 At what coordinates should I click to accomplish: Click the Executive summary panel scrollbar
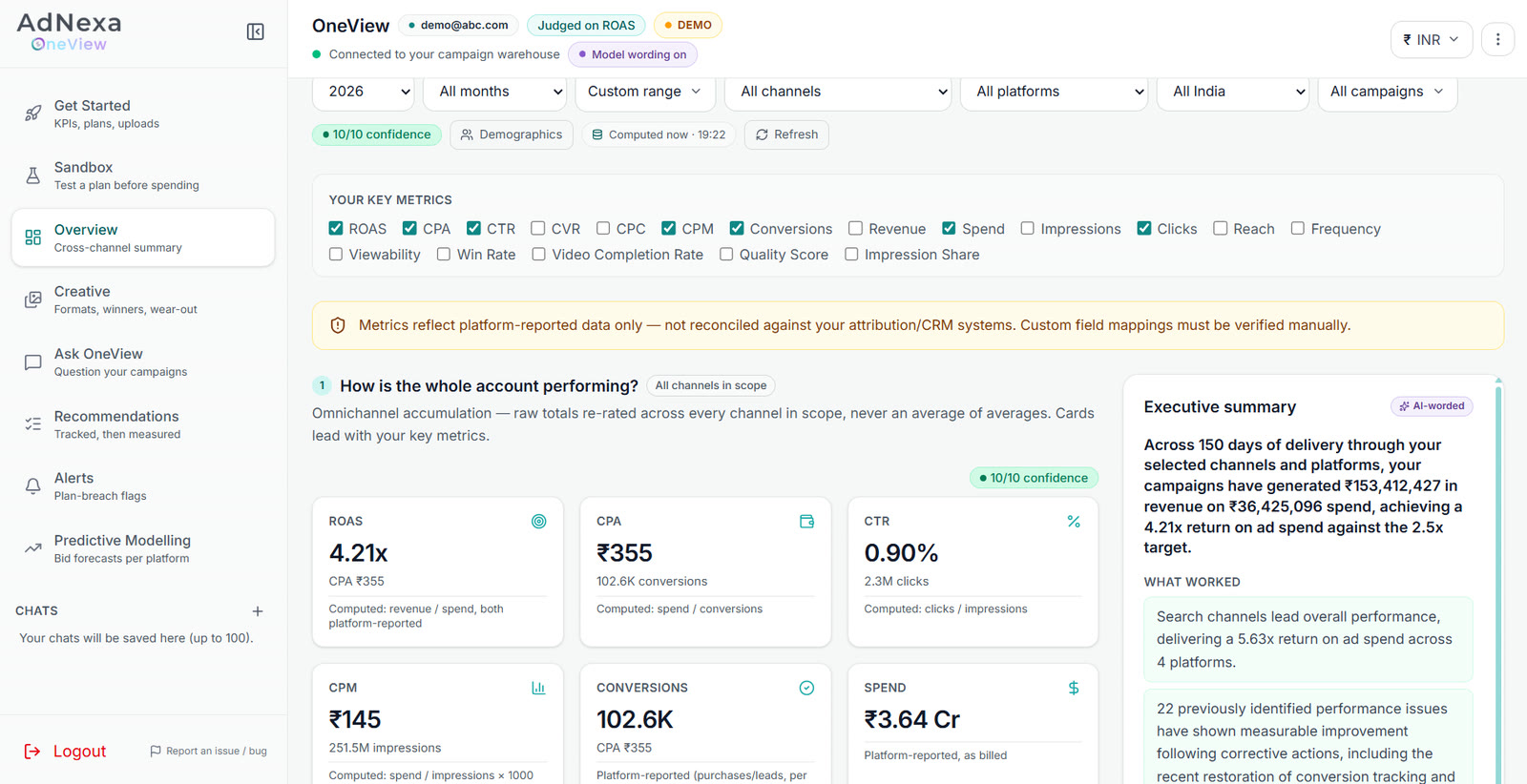click(1499, 582)
